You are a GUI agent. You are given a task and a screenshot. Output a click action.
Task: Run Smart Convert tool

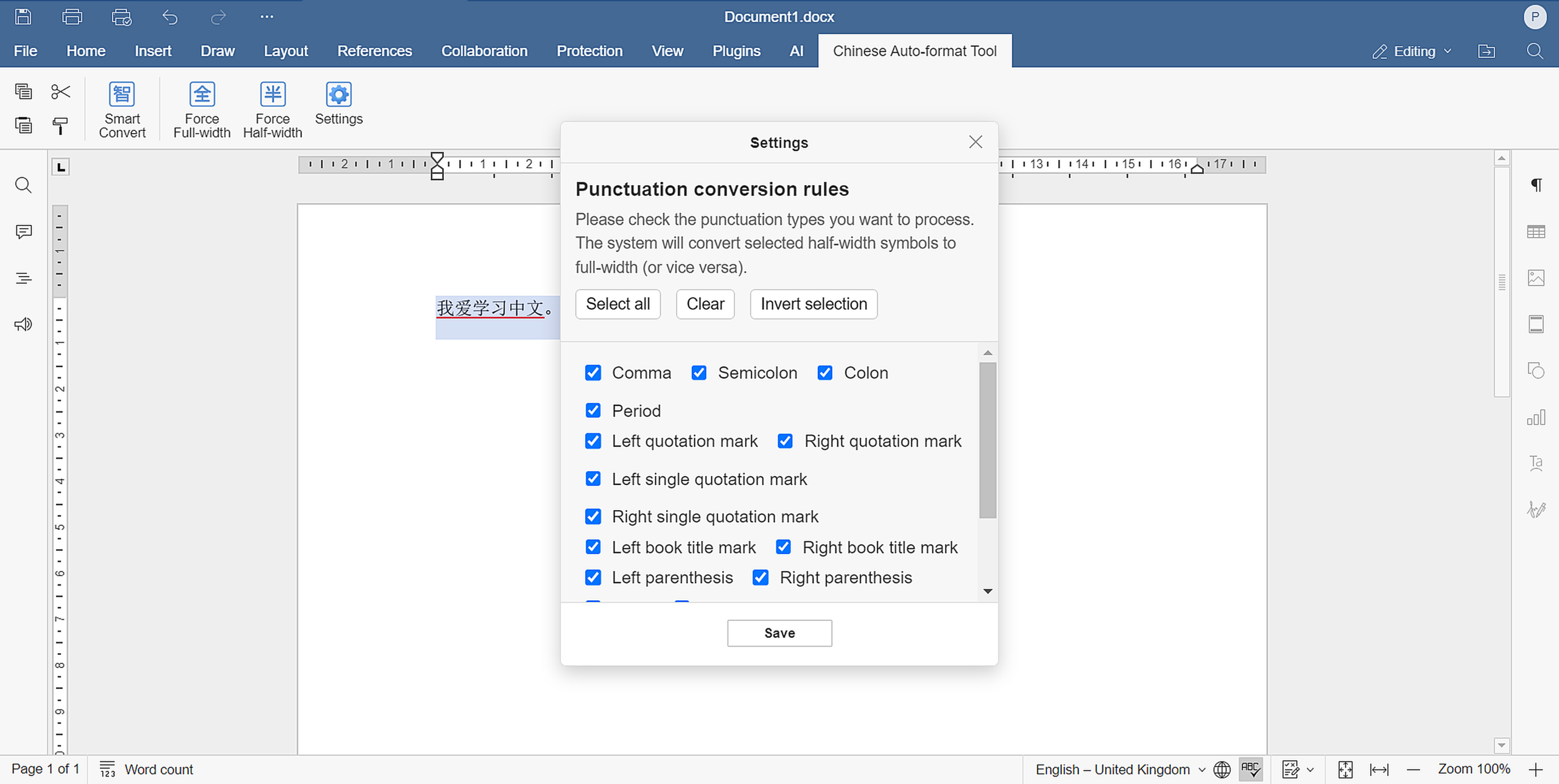122,110
